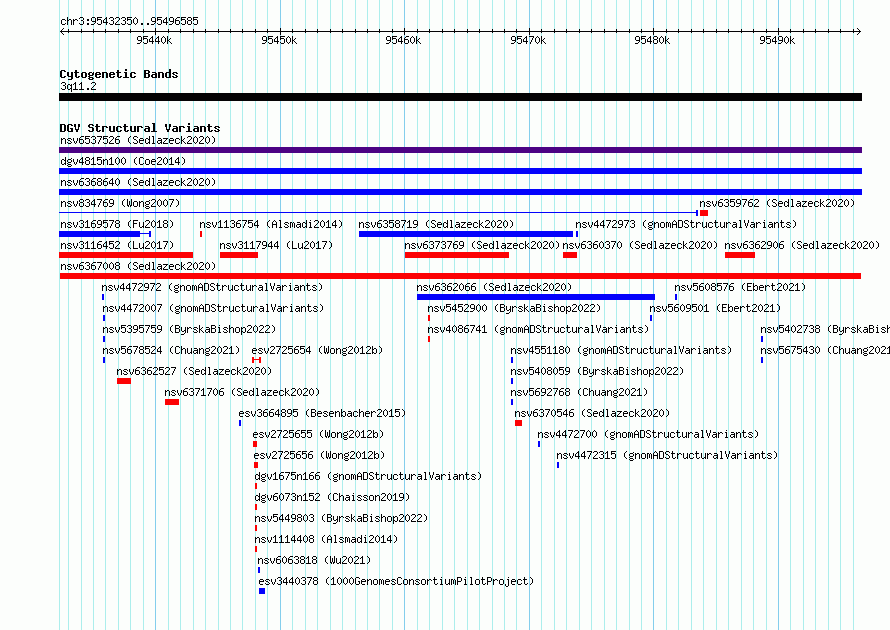
Task: Click the nsv5675430 variant label
Action: pyautogui.click(x=825, y=350)
